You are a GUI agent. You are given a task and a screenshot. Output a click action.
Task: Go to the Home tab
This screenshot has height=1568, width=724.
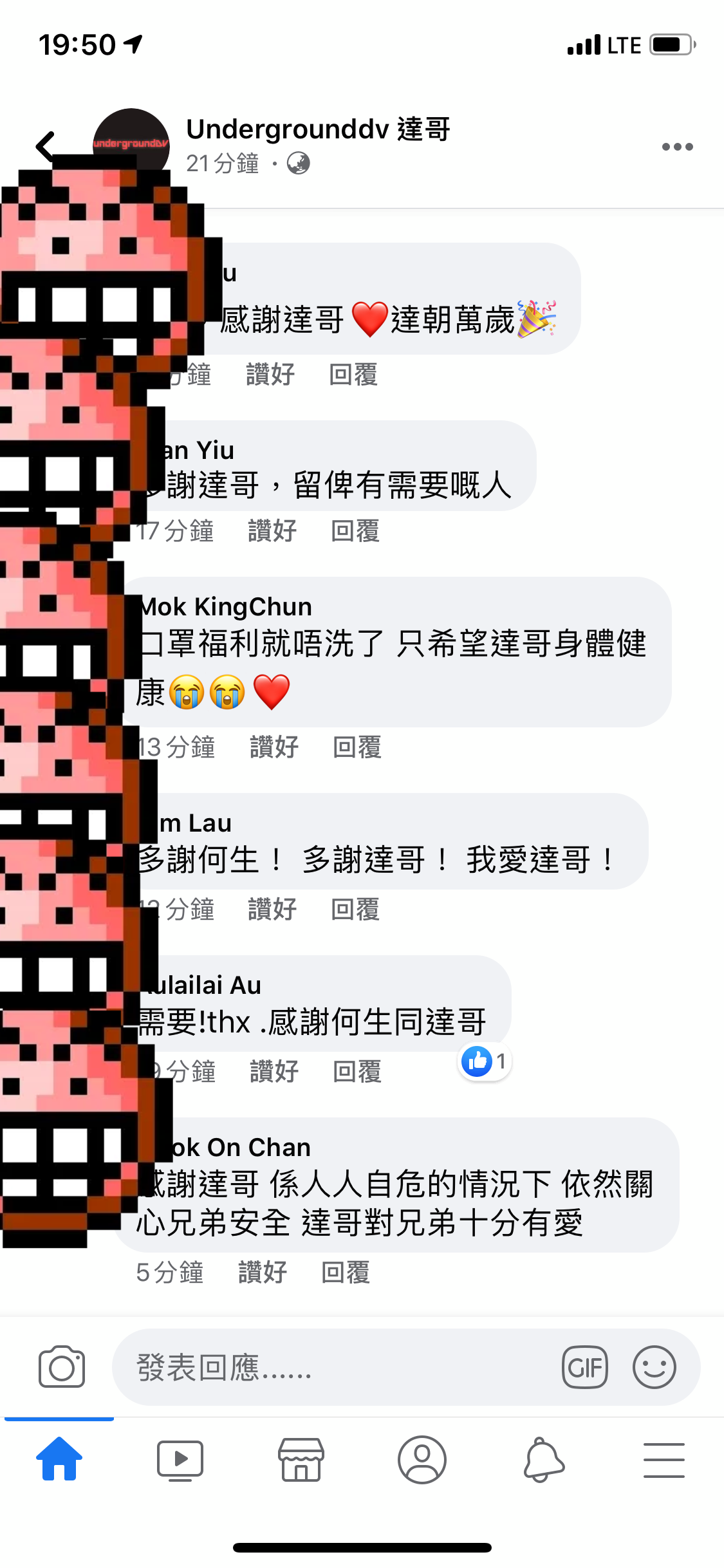coord(59,1459)
